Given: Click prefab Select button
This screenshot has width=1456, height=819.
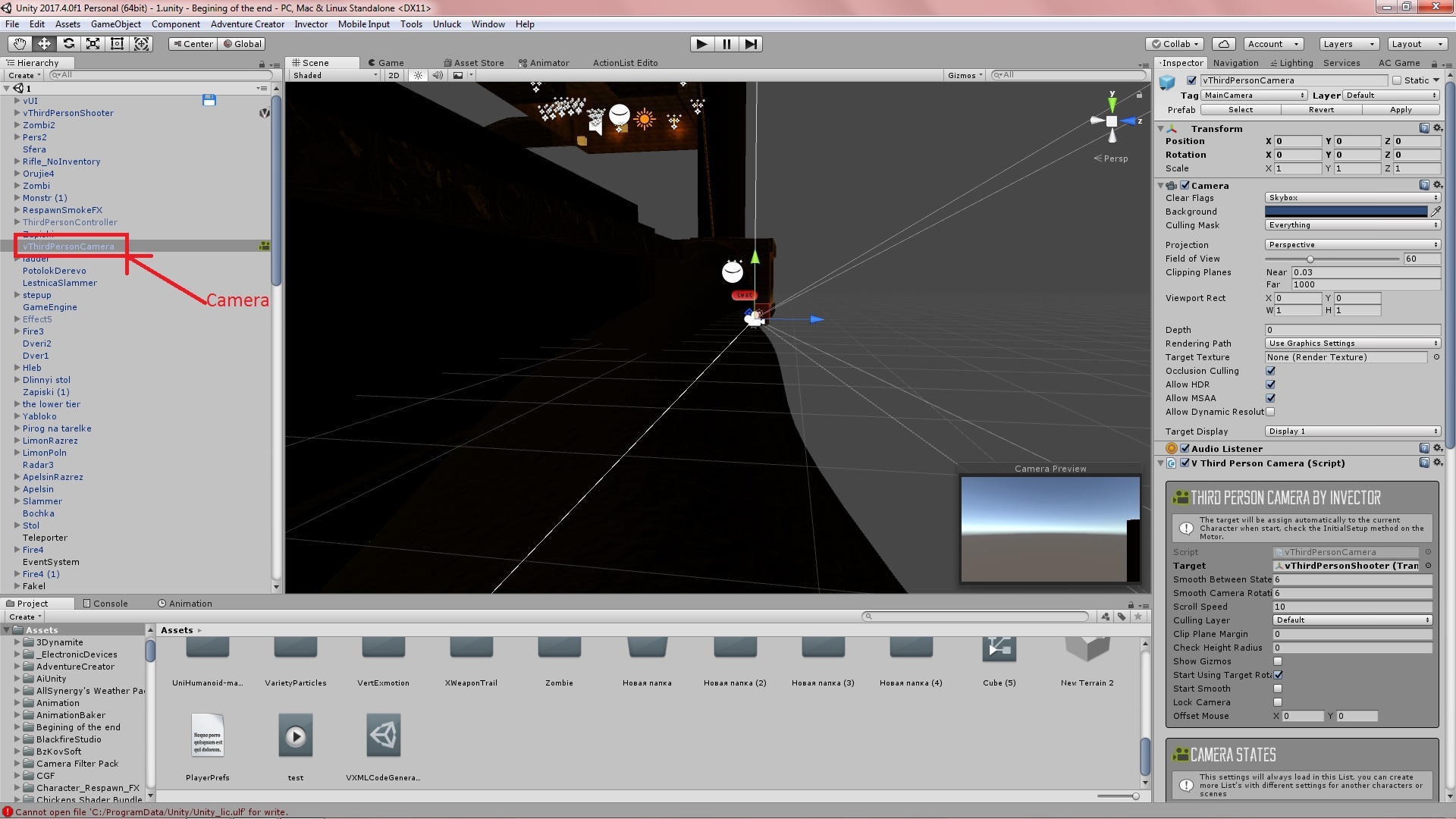Looking at the screenshot, I should click(x=1241, y=110).
